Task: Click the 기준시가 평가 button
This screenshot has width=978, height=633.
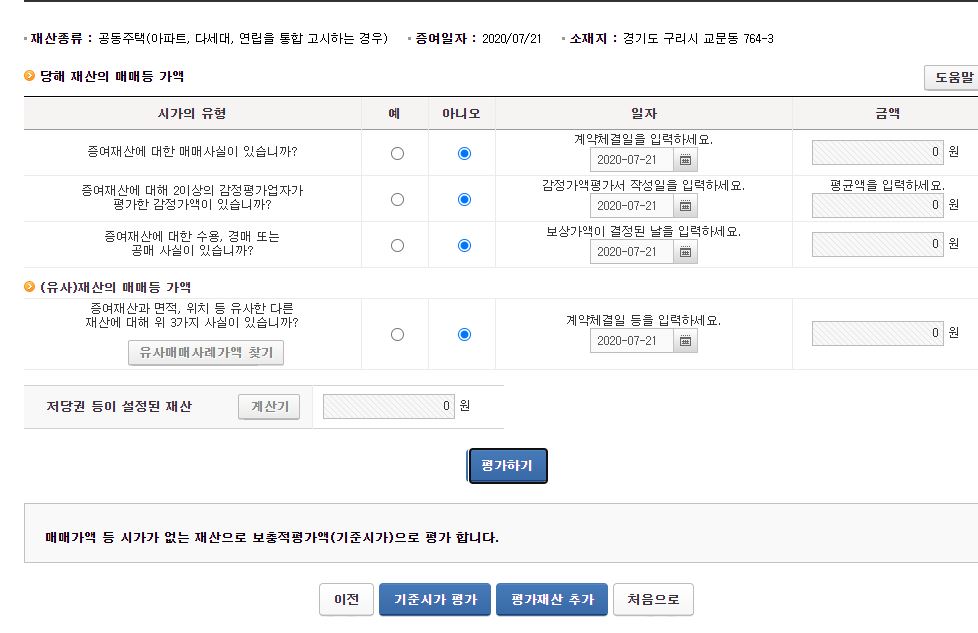Action: point(435,599)
